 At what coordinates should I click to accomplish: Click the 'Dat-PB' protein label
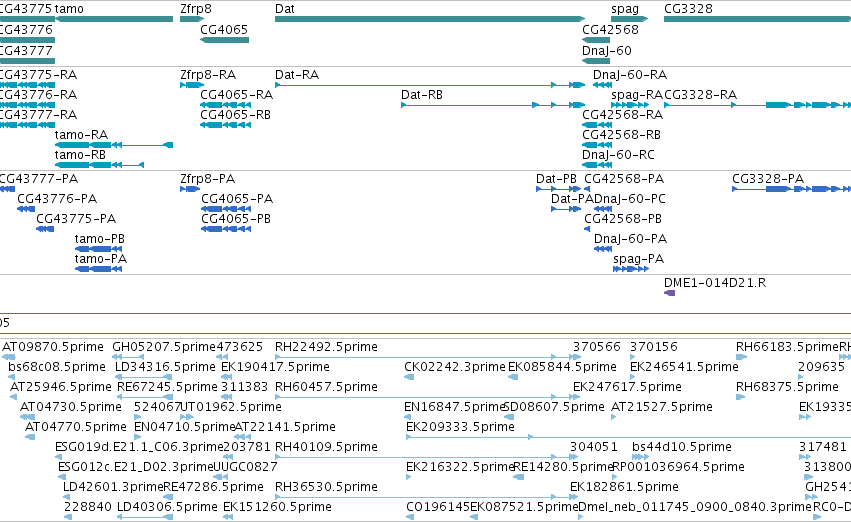click(556, 179)
